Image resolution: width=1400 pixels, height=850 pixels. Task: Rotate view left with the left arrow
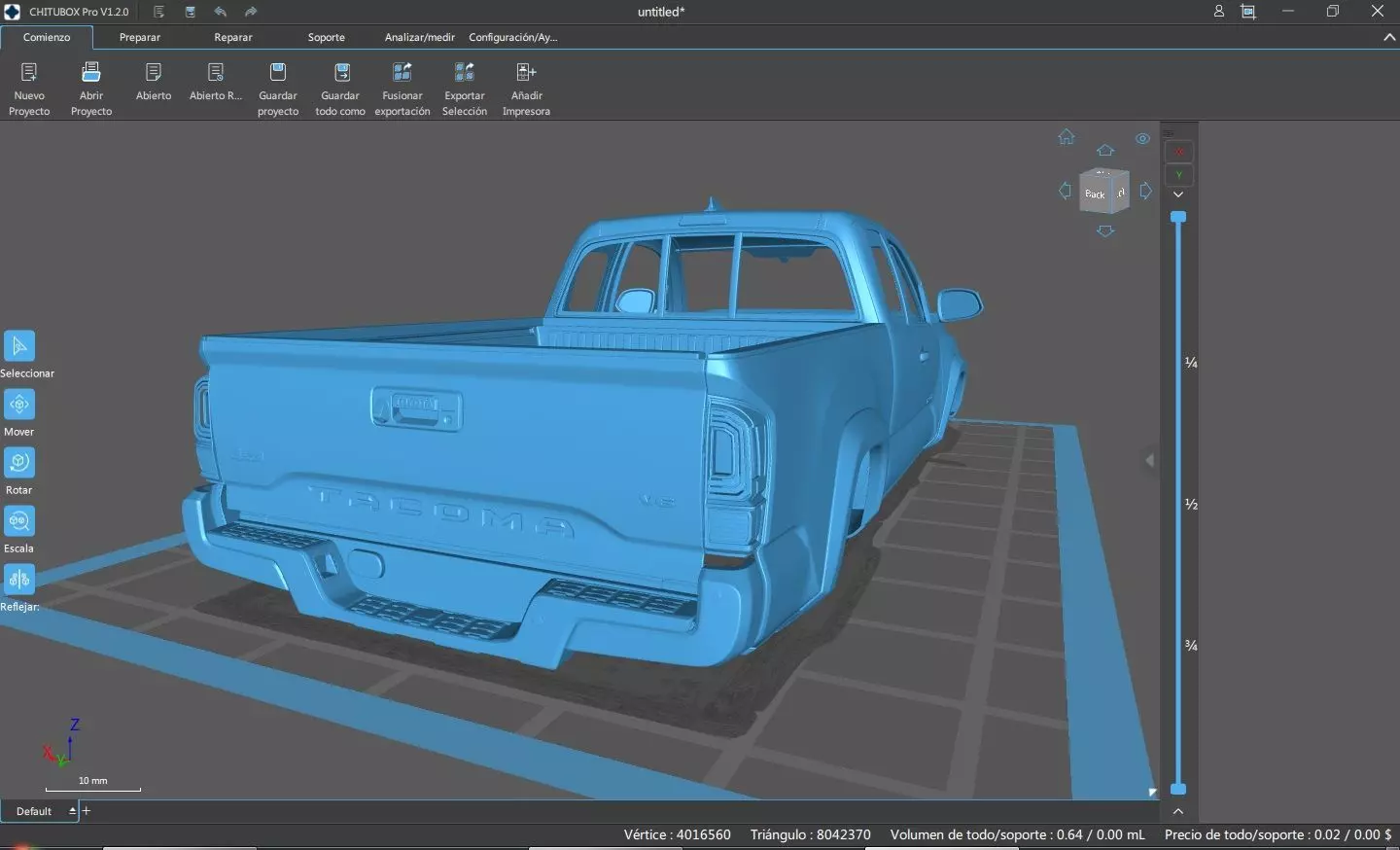[x=1066, y=192]
